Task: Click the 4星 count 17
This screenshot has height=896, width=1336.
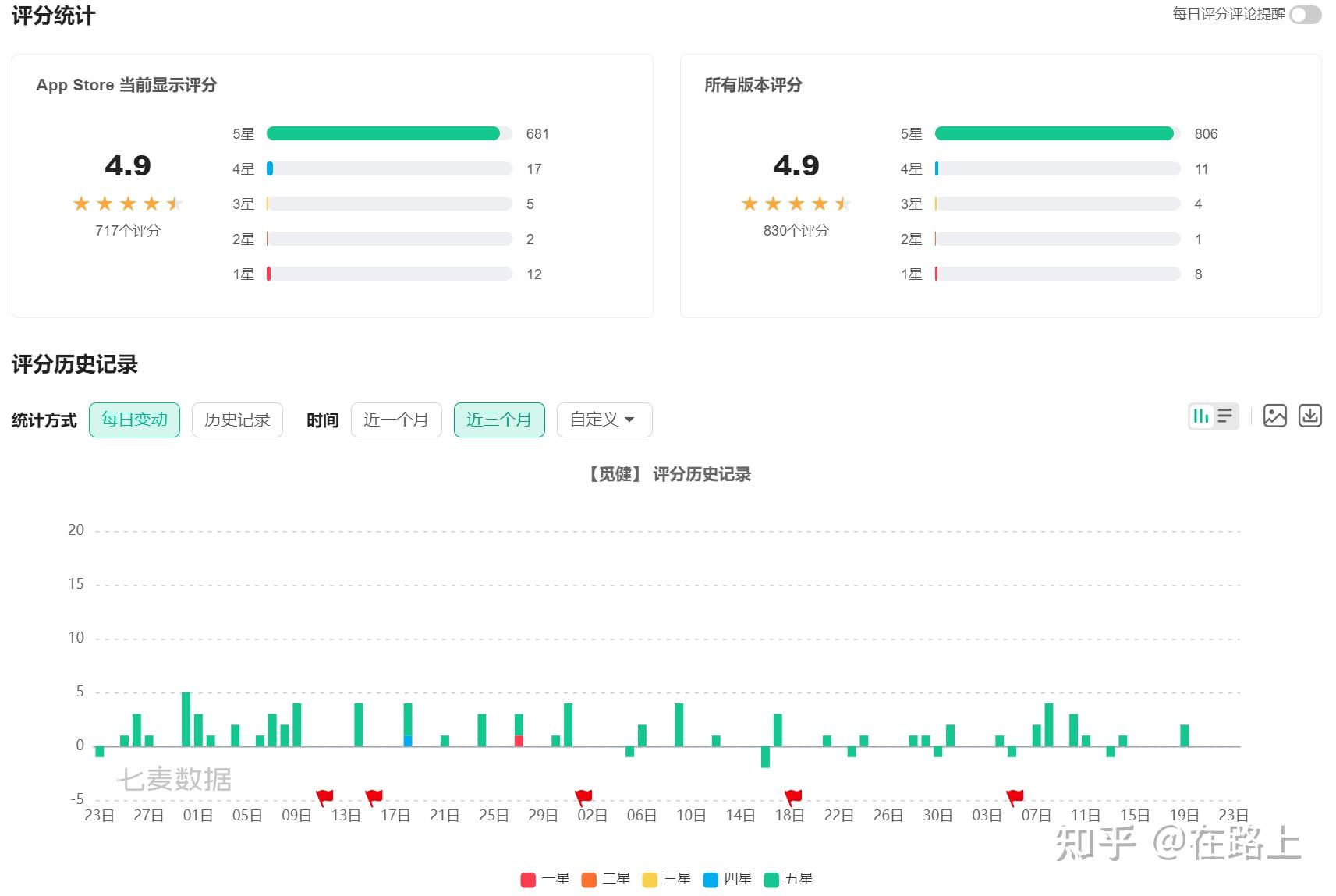Action: [534, 169]
